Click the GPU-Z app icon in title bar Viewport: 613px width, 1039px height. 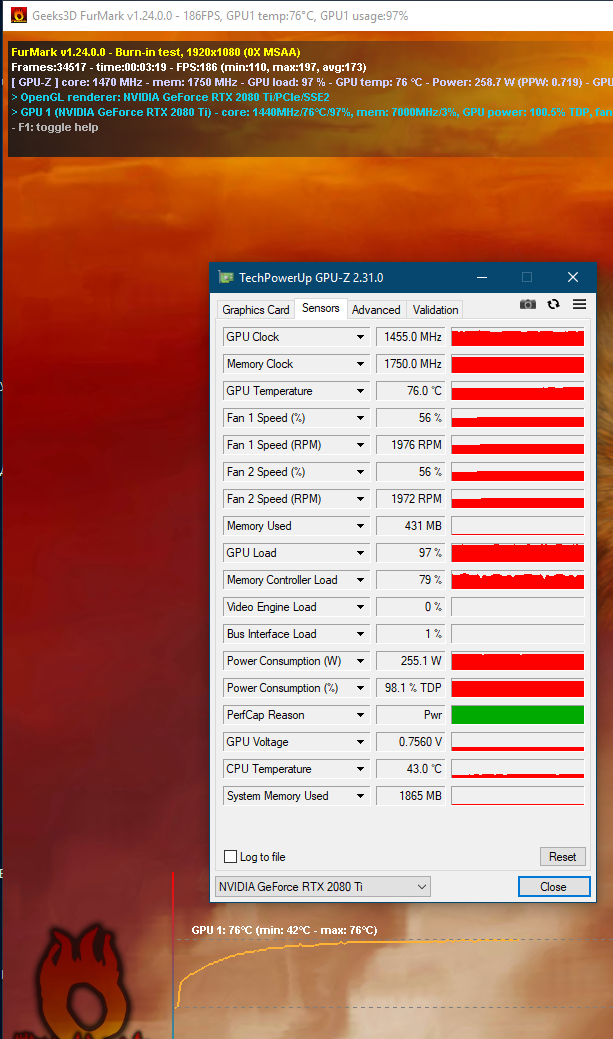226,277
